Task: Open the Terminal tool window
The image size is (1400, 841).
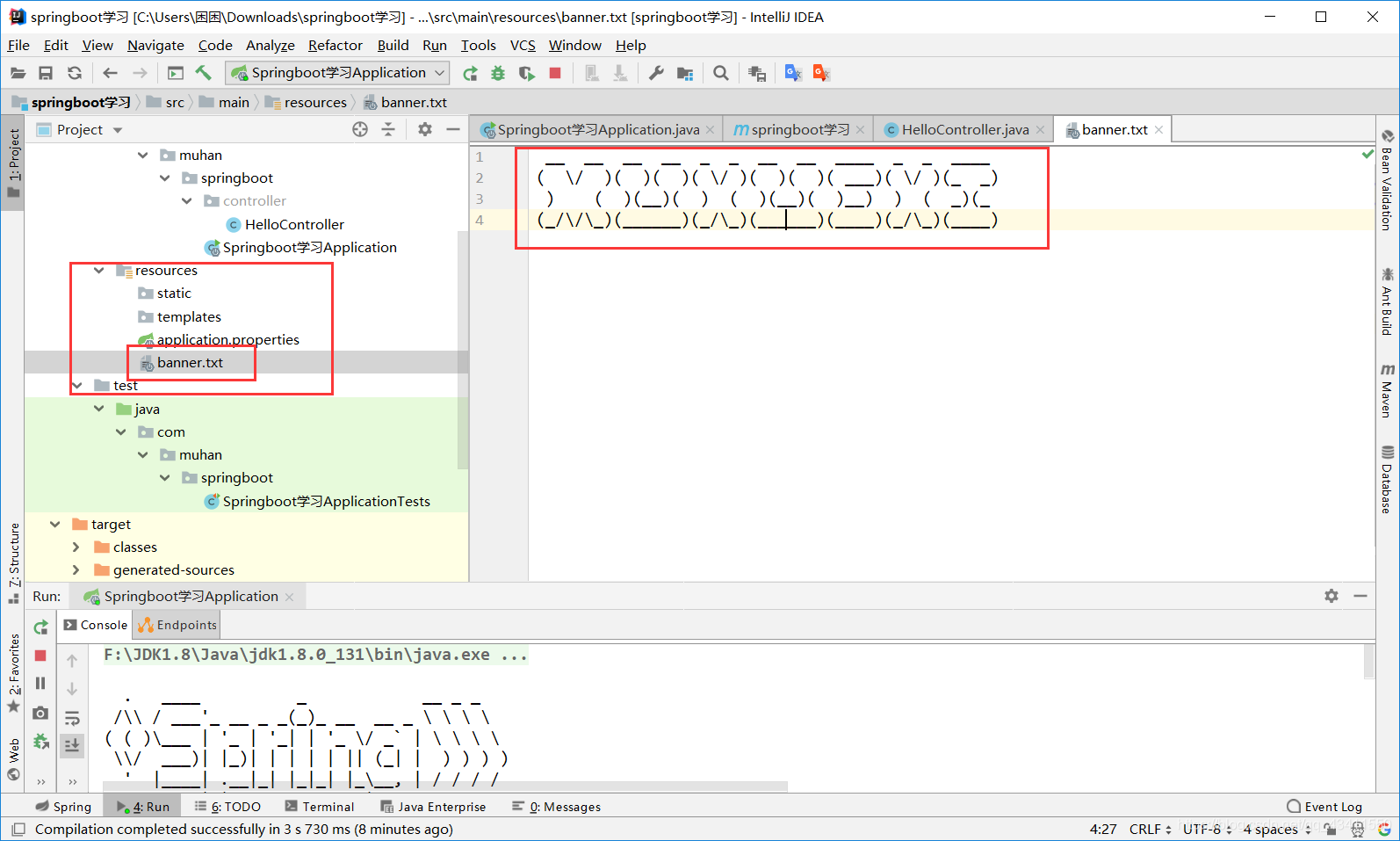Action: pyautogui.click(x=320, y=807)
